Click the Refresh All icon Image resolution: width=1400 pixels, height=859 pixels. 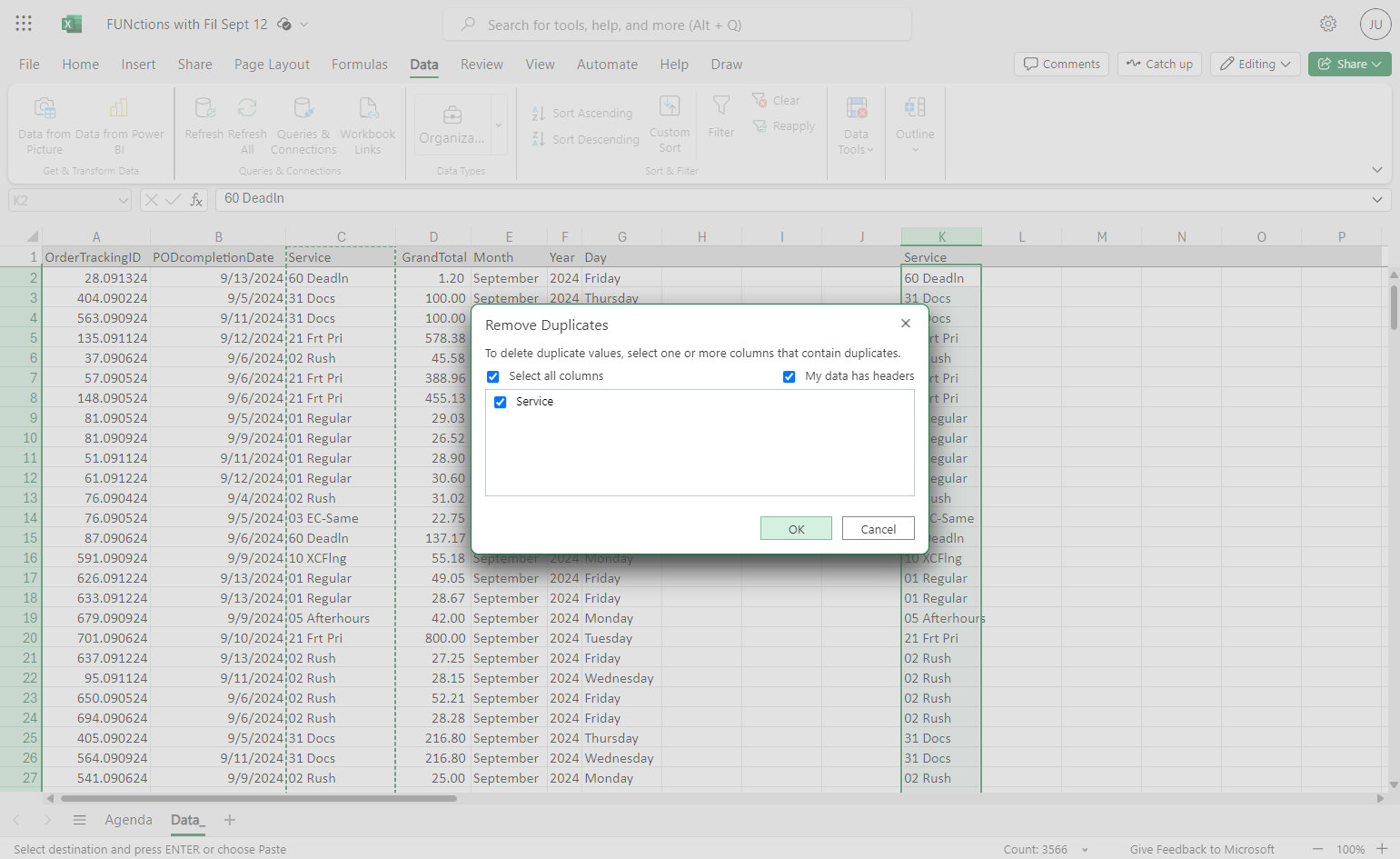point(247,108)
